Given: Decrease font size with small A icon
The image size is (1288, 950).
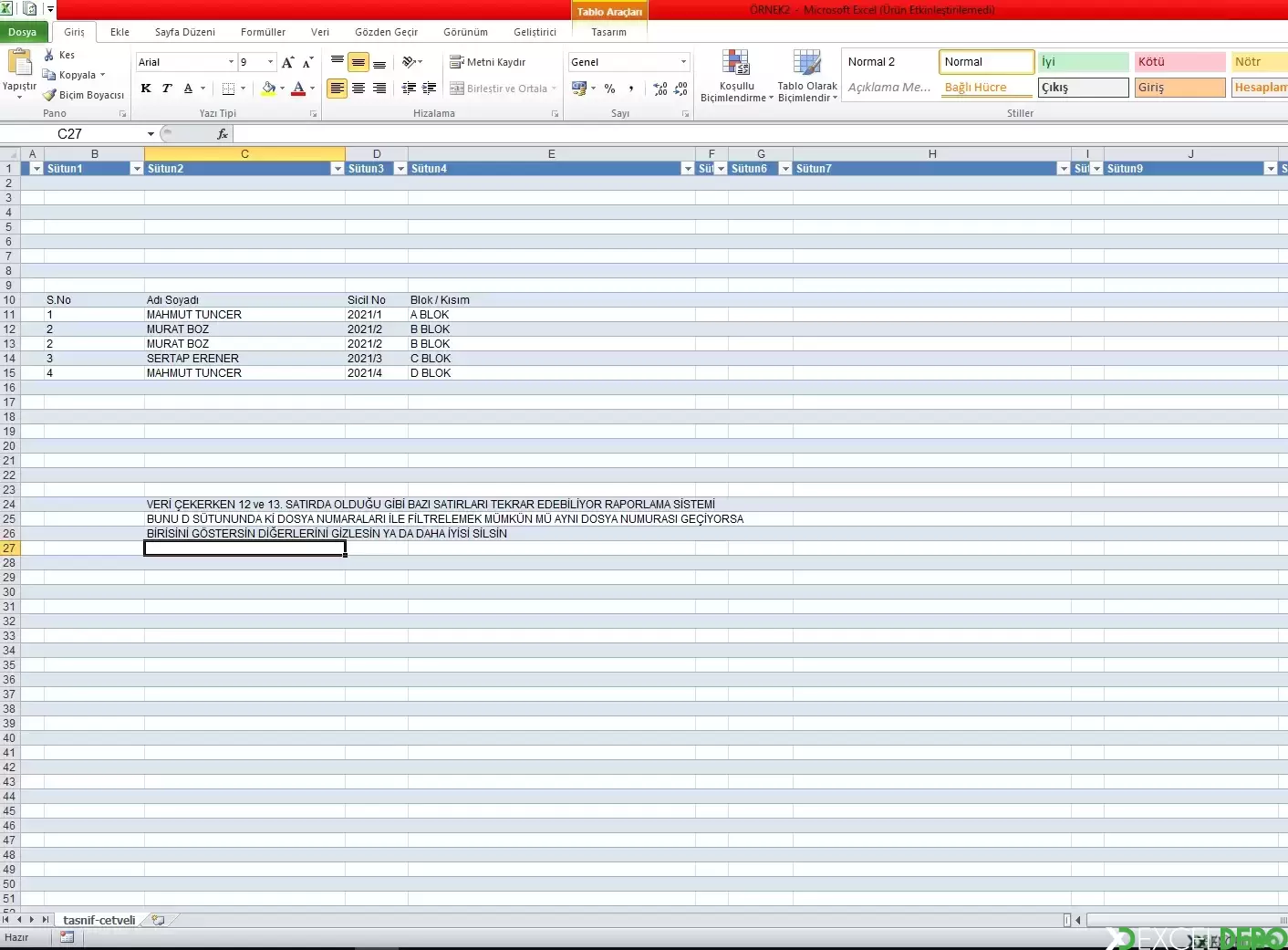Looking at the screenshot, I should pos(308,62).
